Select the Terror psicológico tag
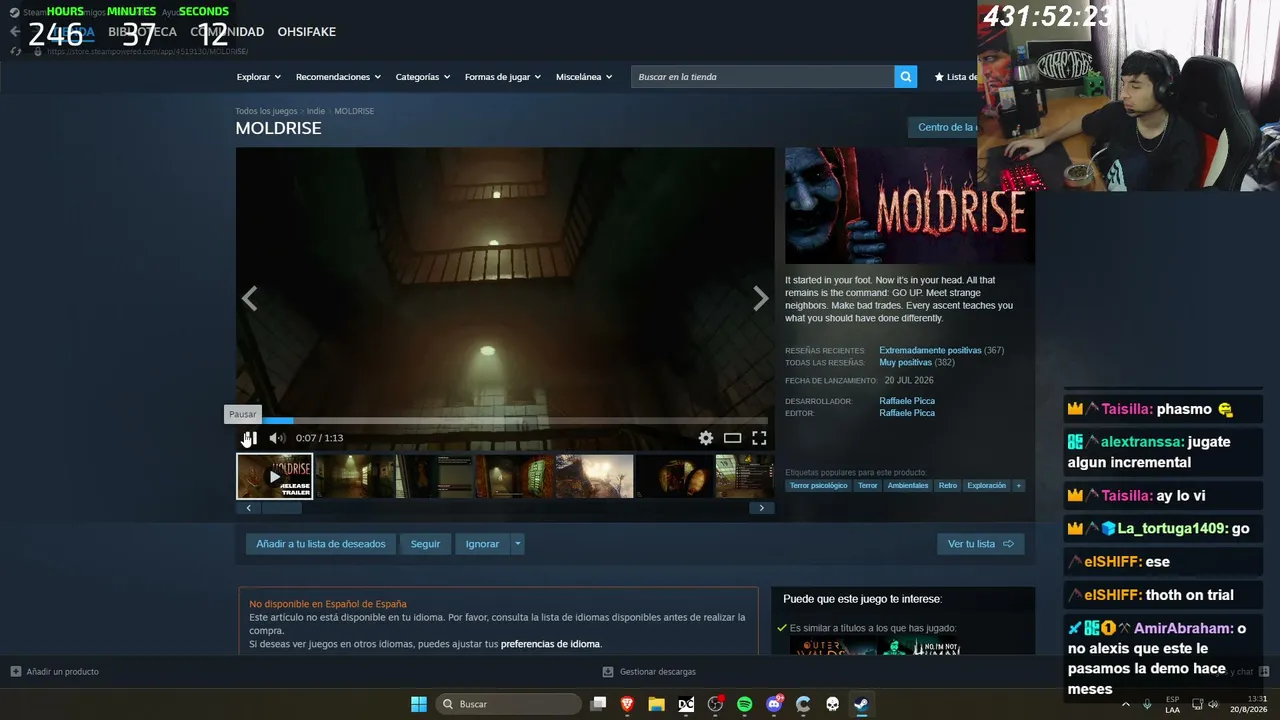The height and width of the screenshot is (720, 1280). point(818,486)
